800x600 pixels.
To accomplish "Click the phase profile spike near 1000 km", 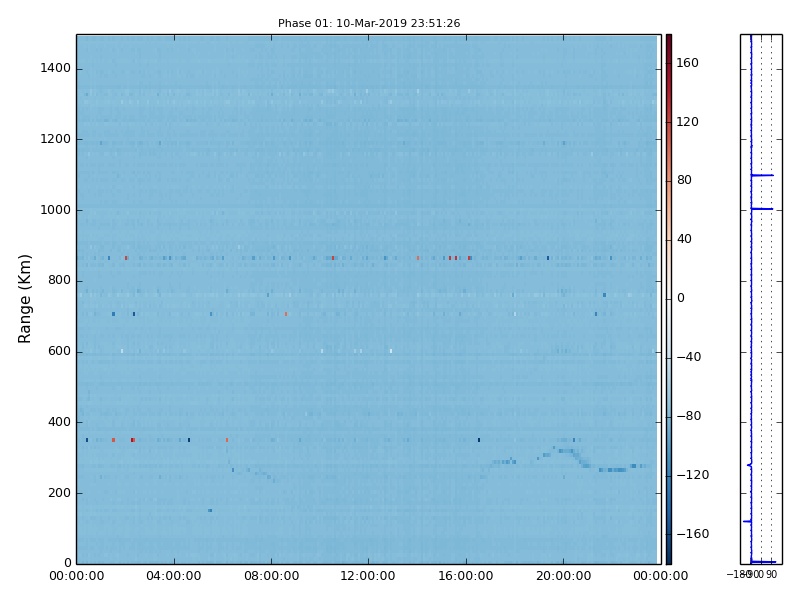I will (x=762, y=209).
